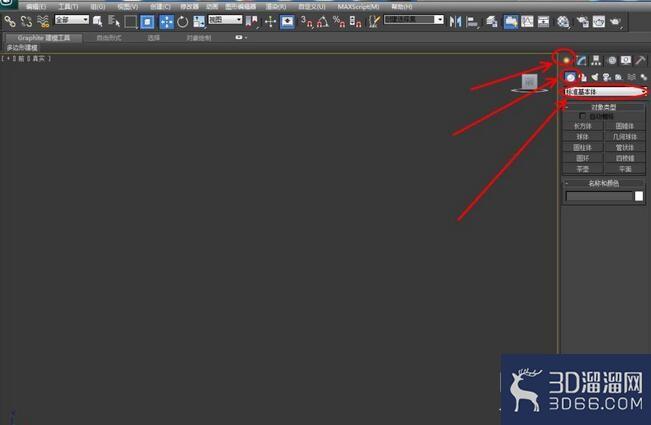Toggle the Percent Snap button

[x=339, y=21]
